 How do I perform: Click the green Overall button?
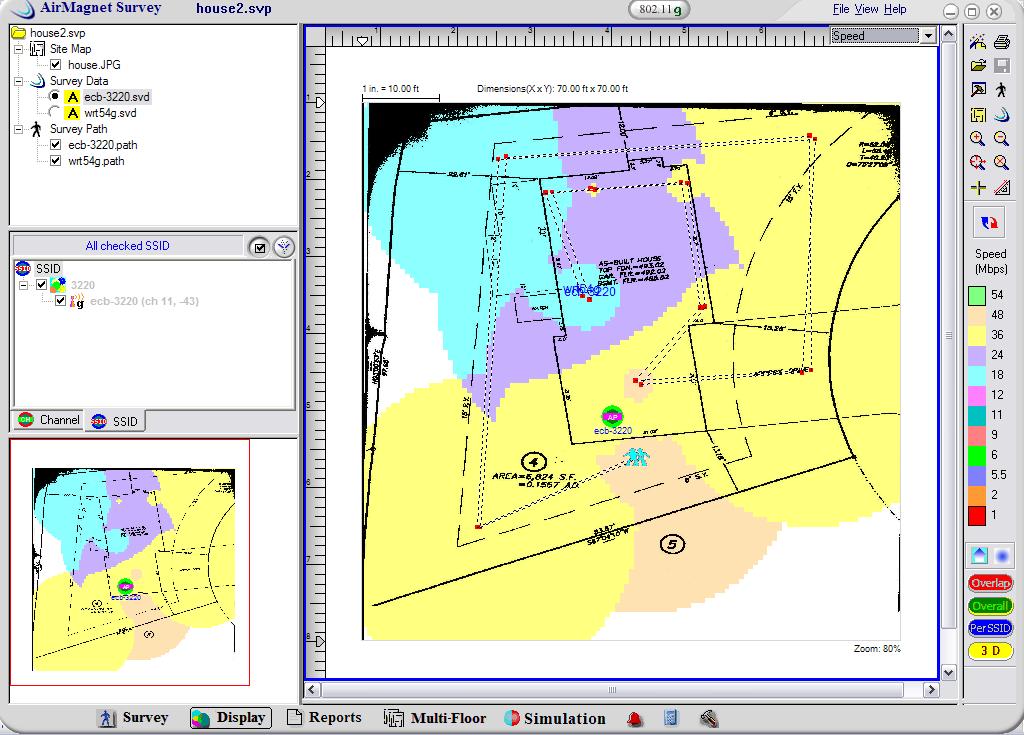tap(990, 606)
